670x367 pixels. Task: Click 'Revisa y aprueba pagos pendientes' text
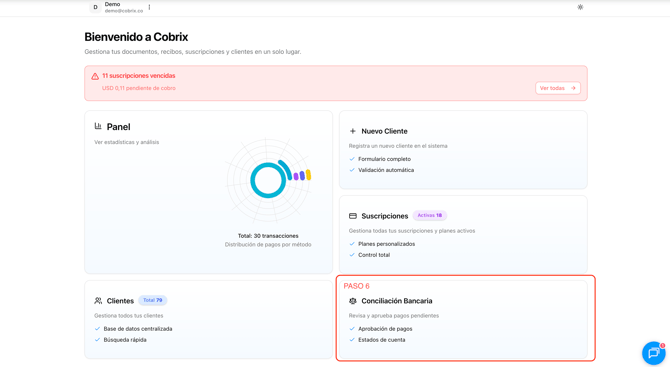[394, 316]
